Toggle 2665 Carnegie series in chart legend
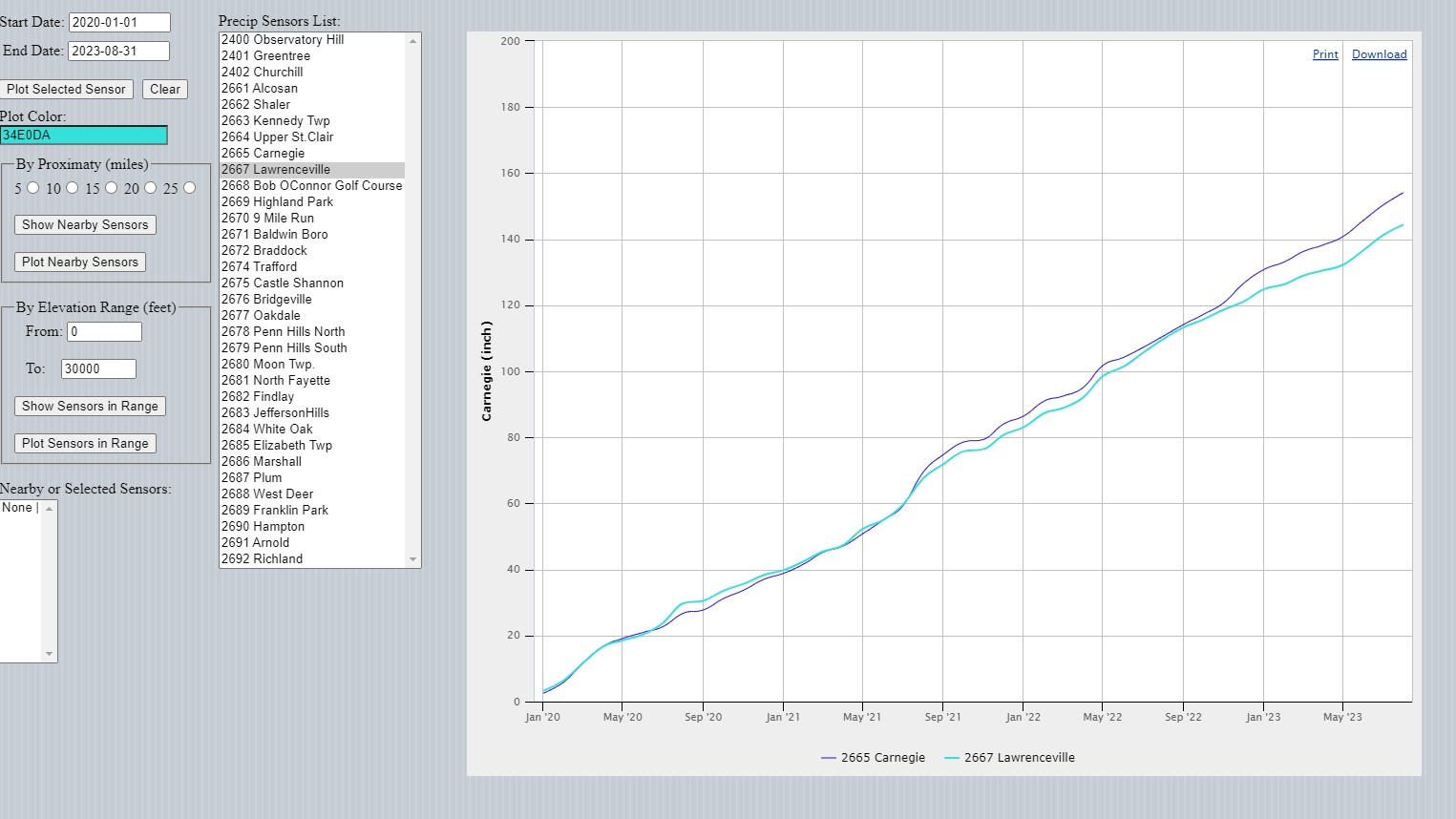The height and width of the screenshot is (819, 1456). coord(873,758)
